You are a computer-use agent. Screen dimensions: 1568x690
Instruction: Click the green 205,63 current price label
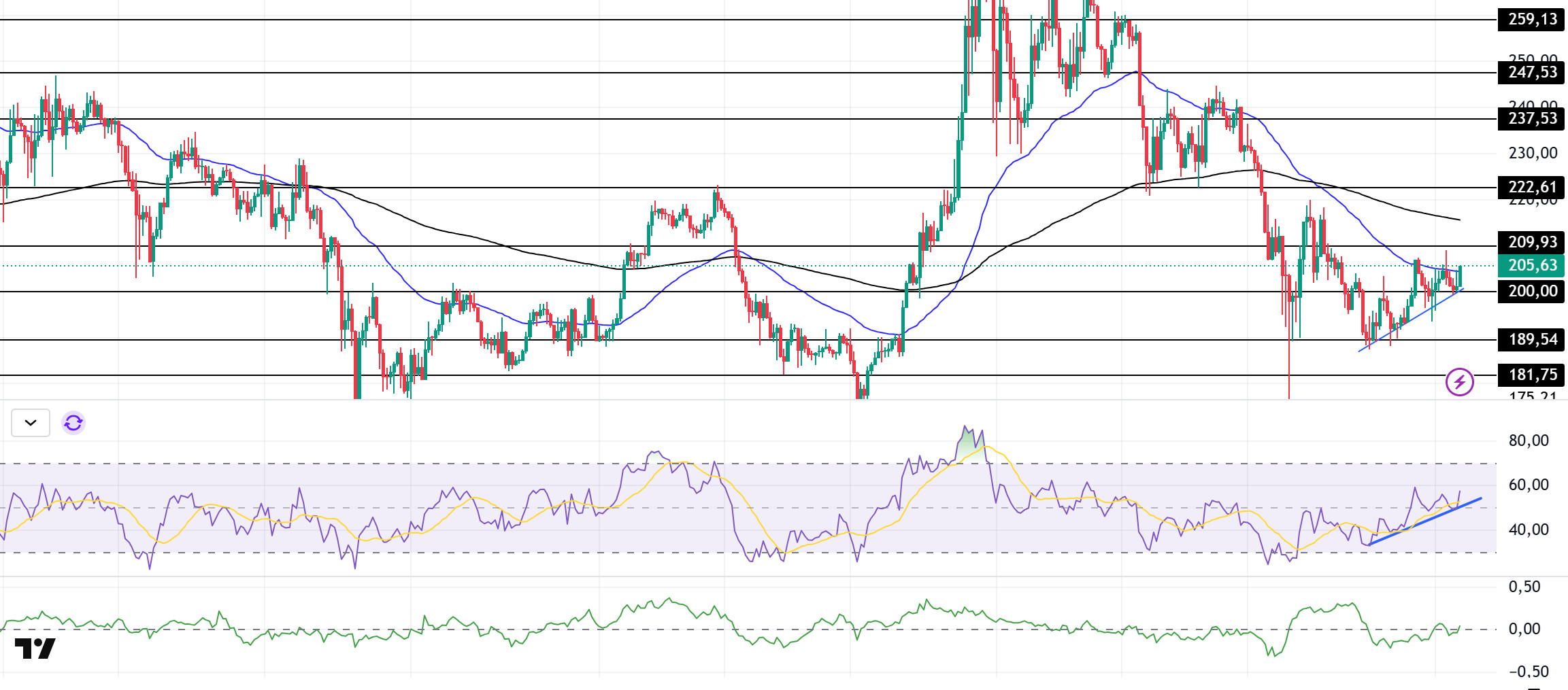point(1531,266)
